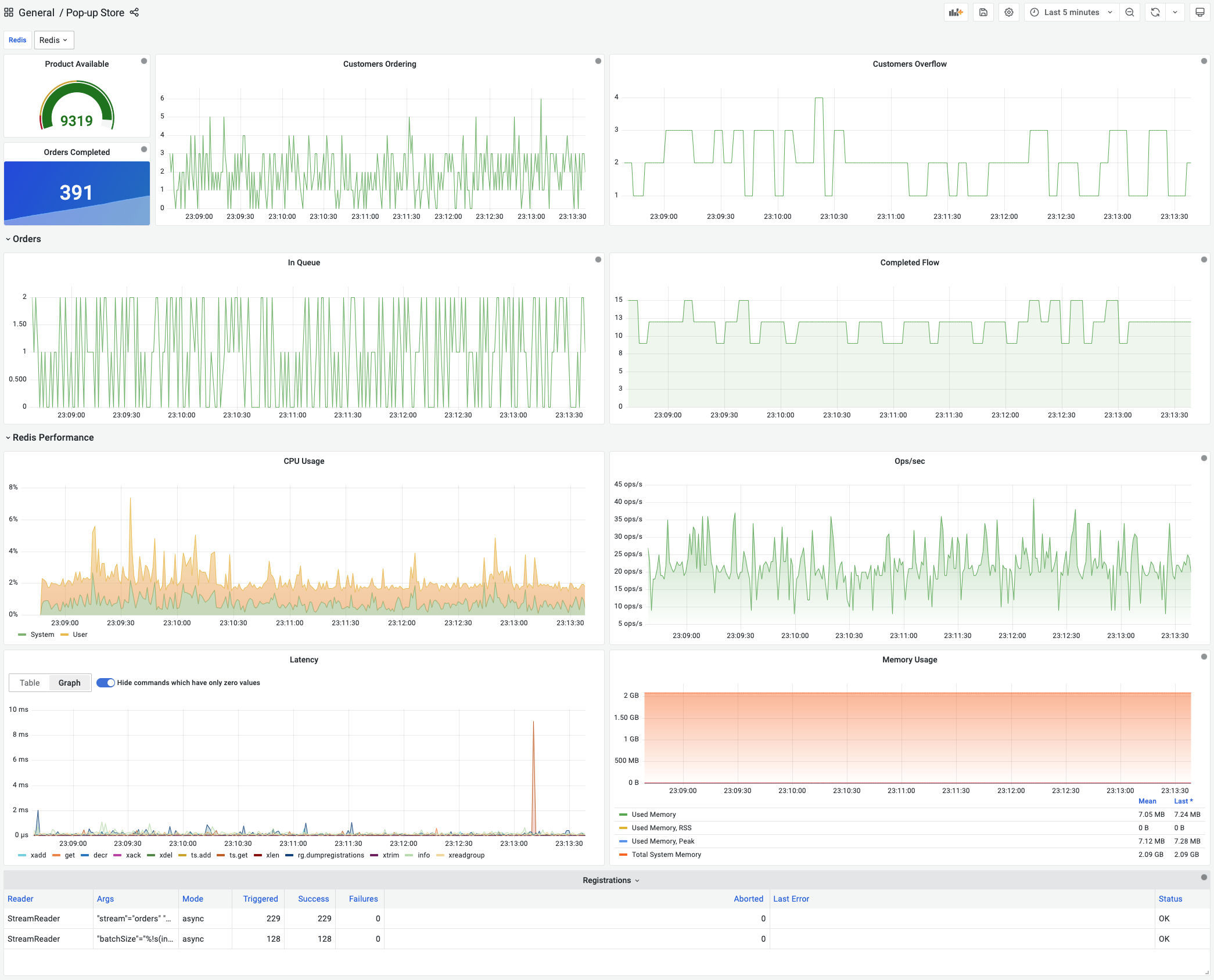Click the refresh/sync icon
1214x980 pixels.
point(1156,12)
